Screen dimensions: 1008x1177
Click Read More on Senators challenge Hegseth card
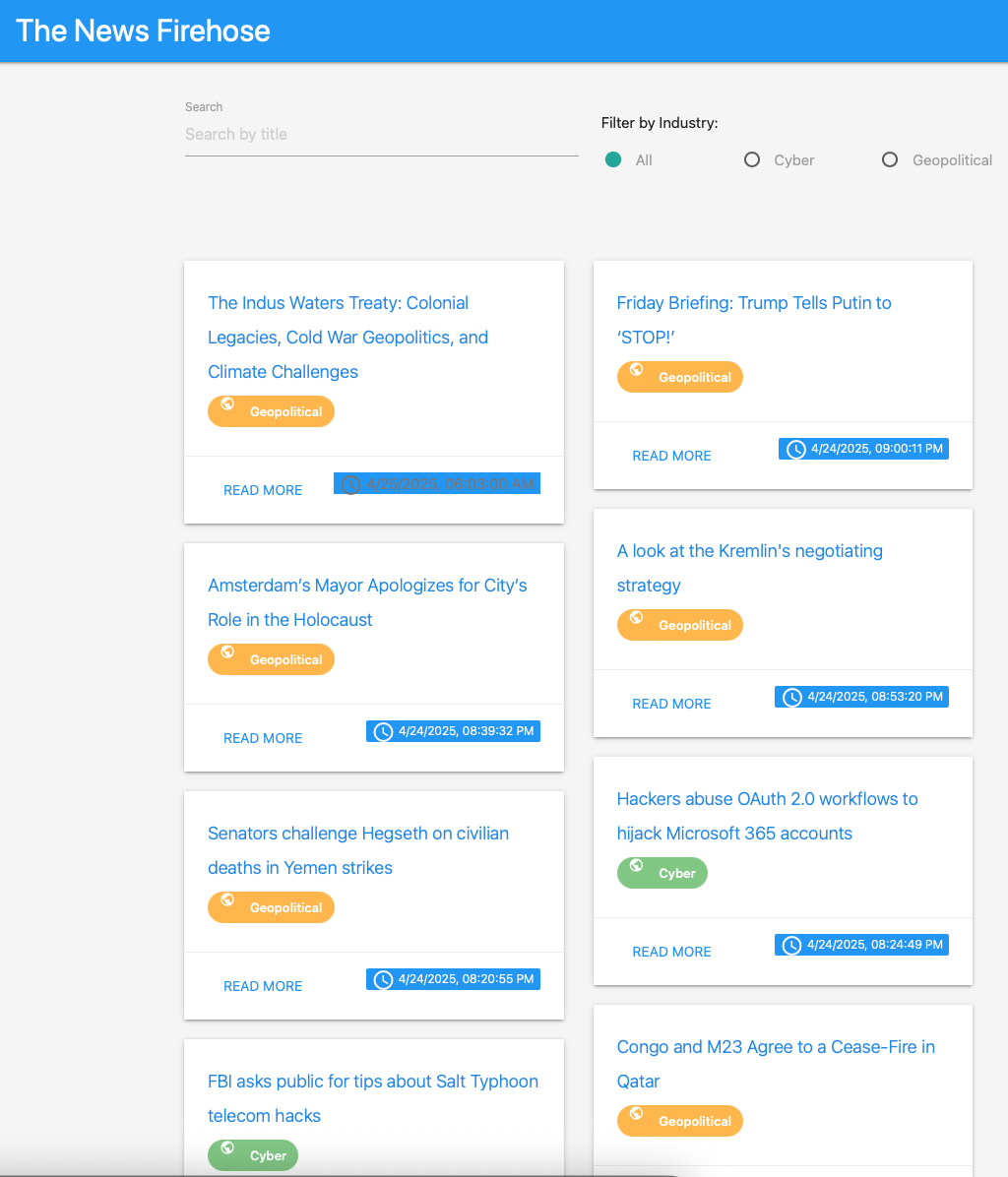pyautogui.click(x=263, y=986)
